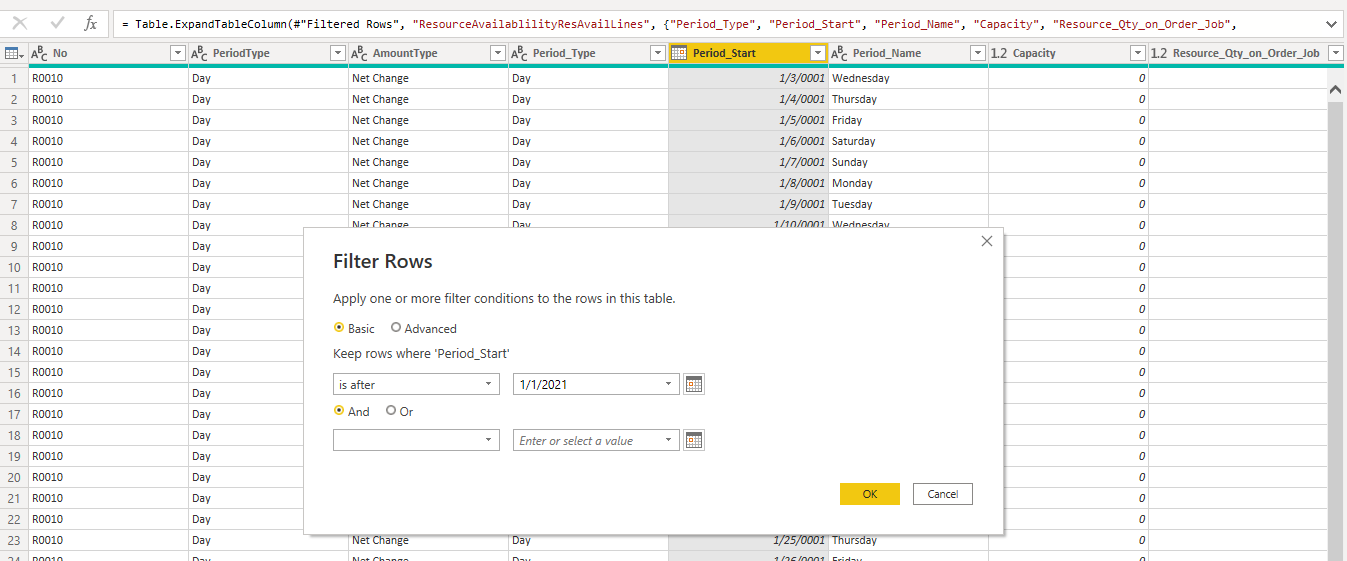
Task: Click OK to apply the filter
Action: (x=870, y=494)
